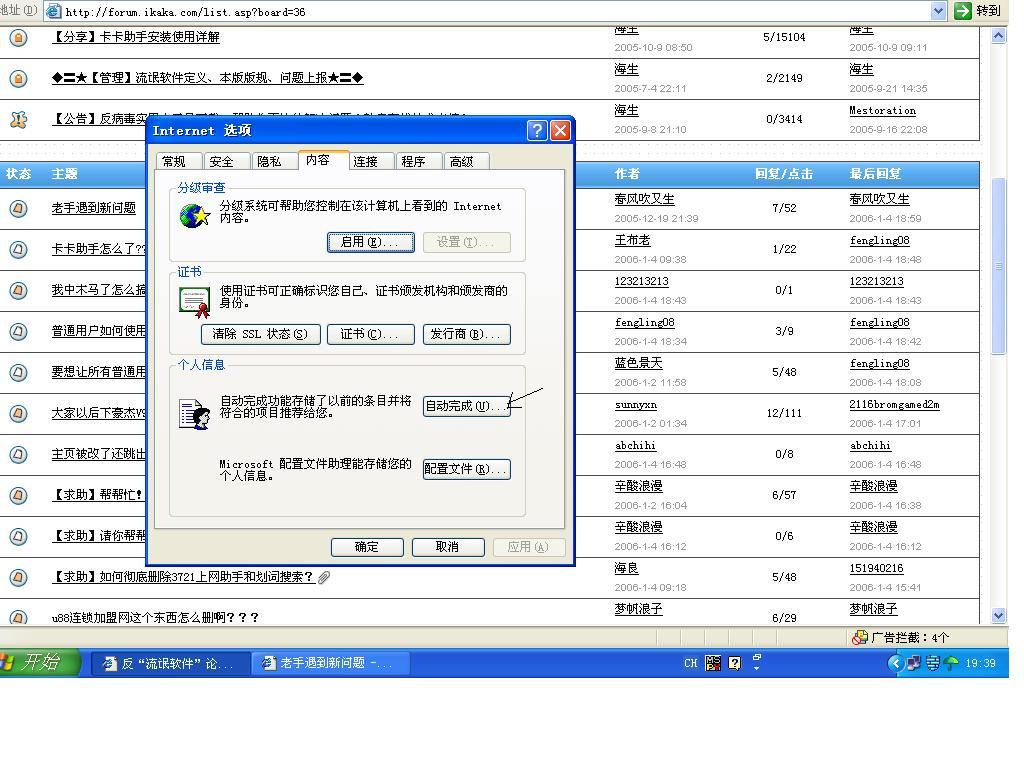
Task: Open author profile 春风吹又生 in 作者 column
Action: pos(644,199)
